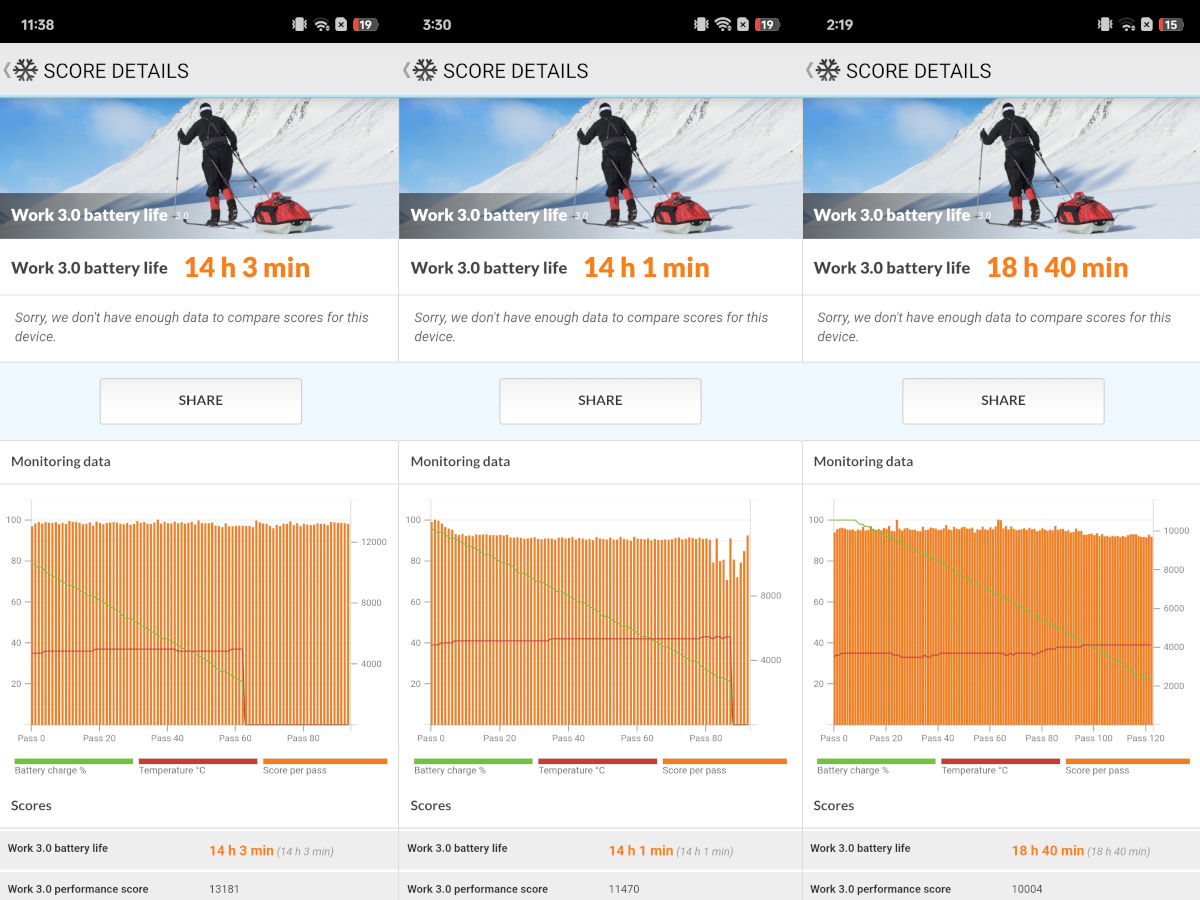Click the green Battery charge % legend on the 14 h 3 min screen

tap(73, 766)
